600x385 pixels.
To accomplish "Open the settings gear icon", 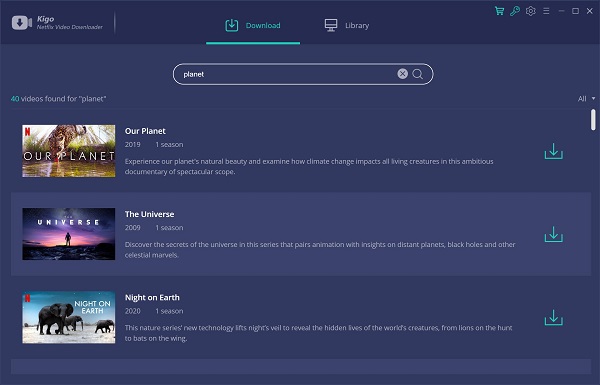I will point(531,11).
